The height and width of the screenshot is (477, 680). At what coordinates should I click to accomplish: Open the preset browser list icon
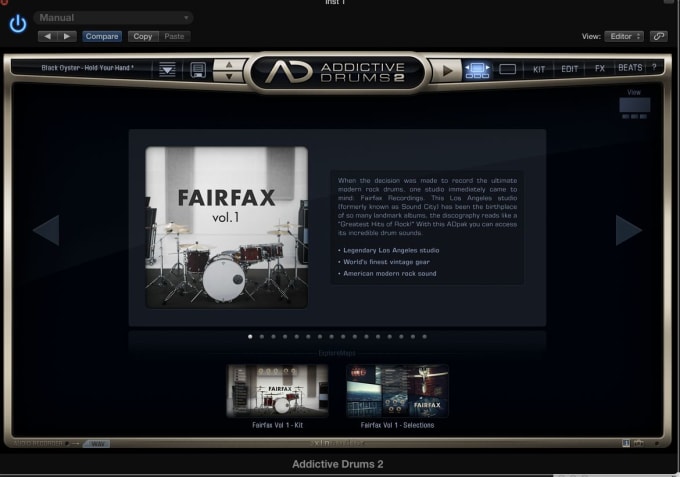[x=167, y=69]
